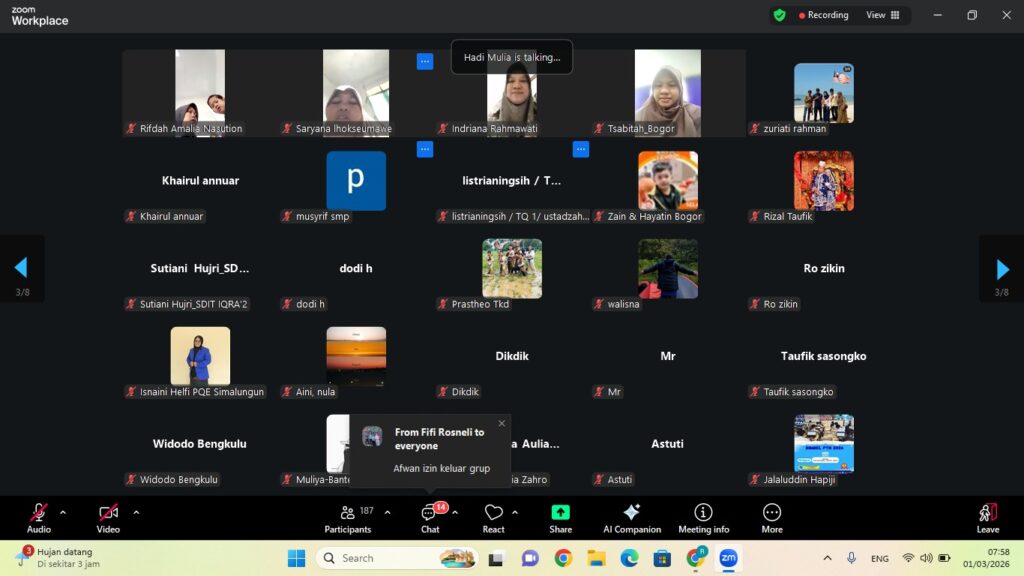Screen dimensions: 1024x576
Task: Expand the React options arrow
Action: 515,513
